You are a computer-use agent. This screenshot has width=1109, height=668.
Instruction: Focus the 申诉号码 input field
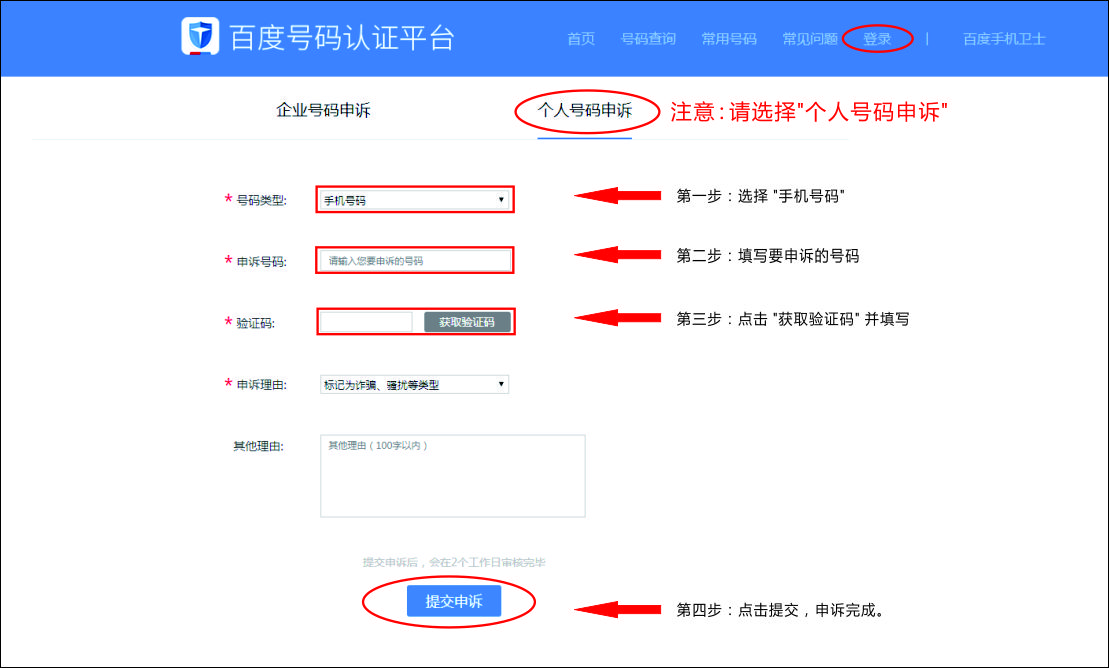414,261
